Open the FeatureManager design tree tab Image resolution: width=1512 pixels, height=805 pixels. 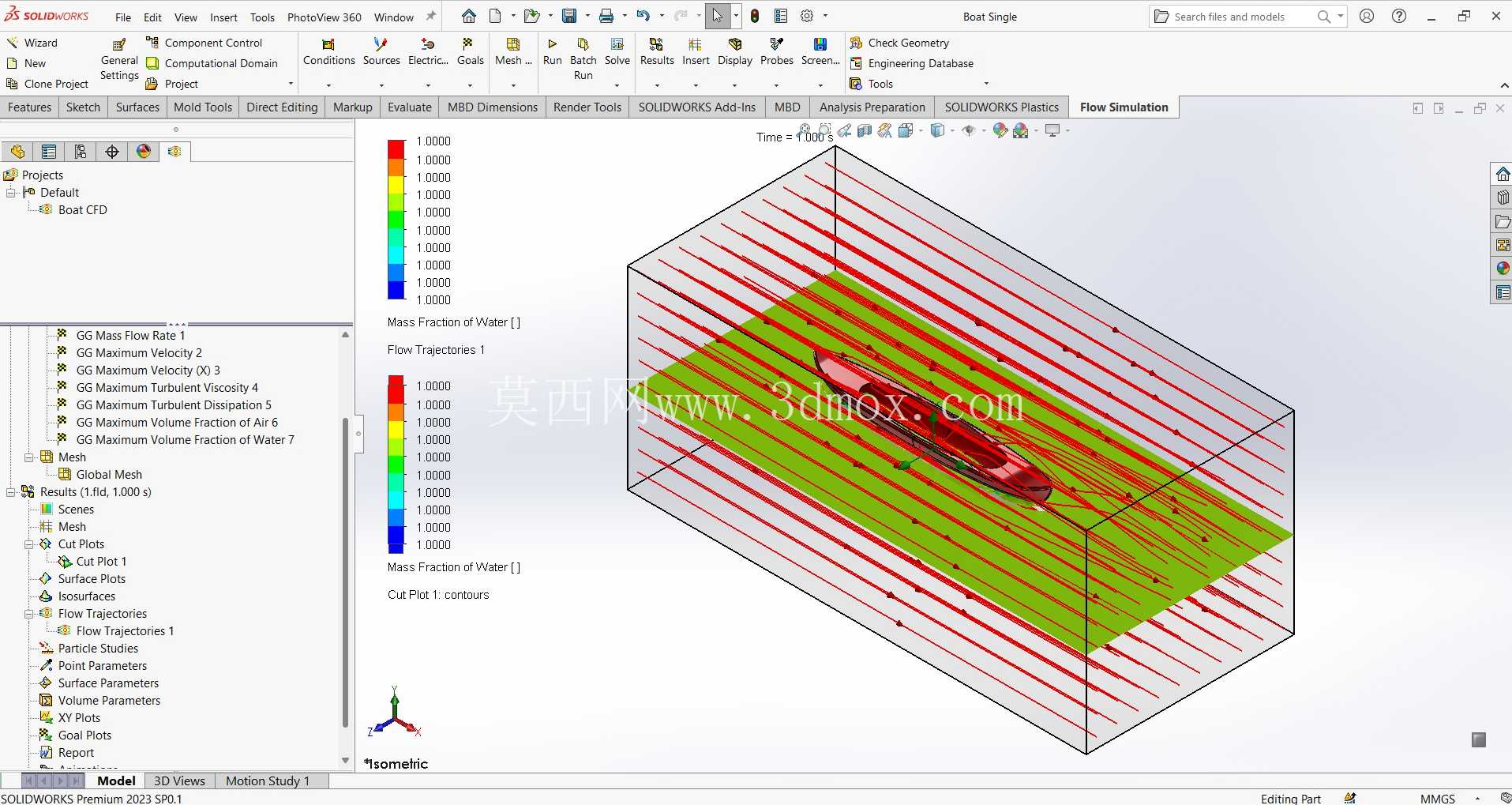click(x=17, y=152)
